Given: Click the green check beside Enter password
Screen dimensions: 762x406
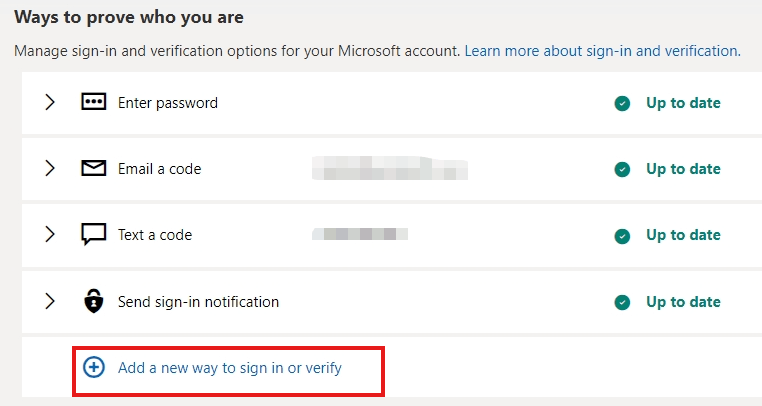Looking at the screenshot, I should click(622, 103).
